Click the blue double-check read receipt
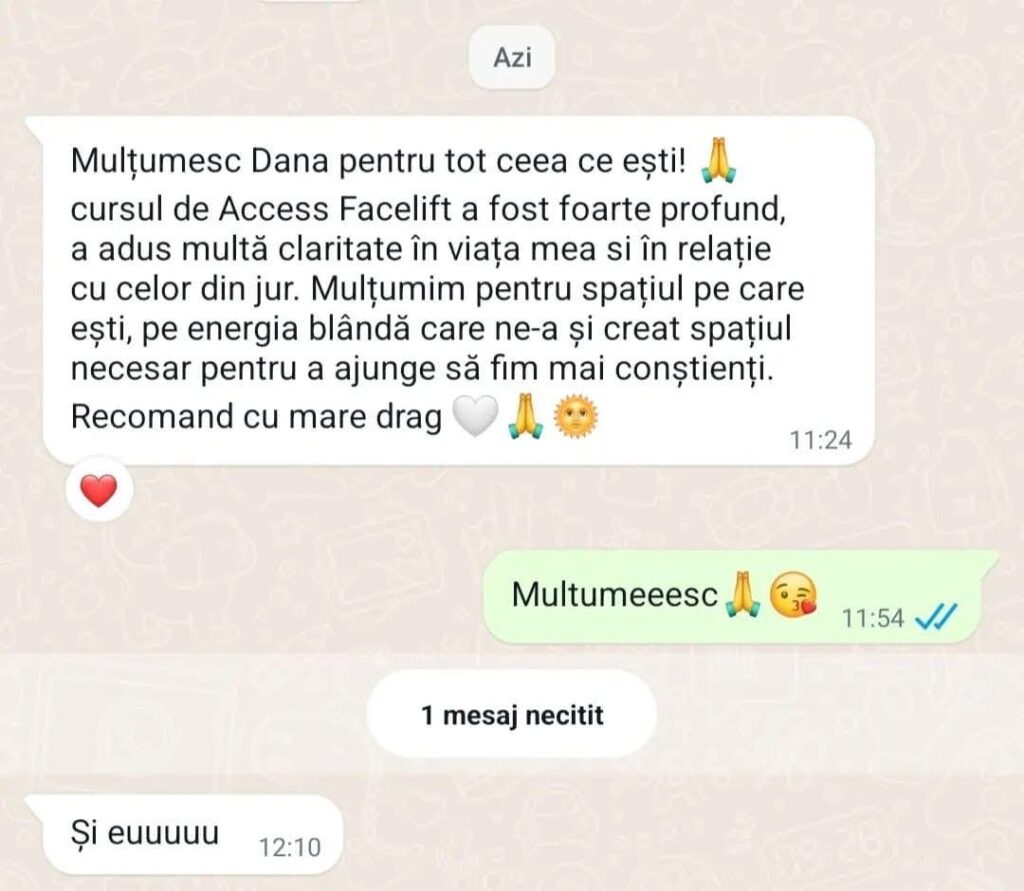Viewport: 1024px width, 891px height. [x=935, y=617]
